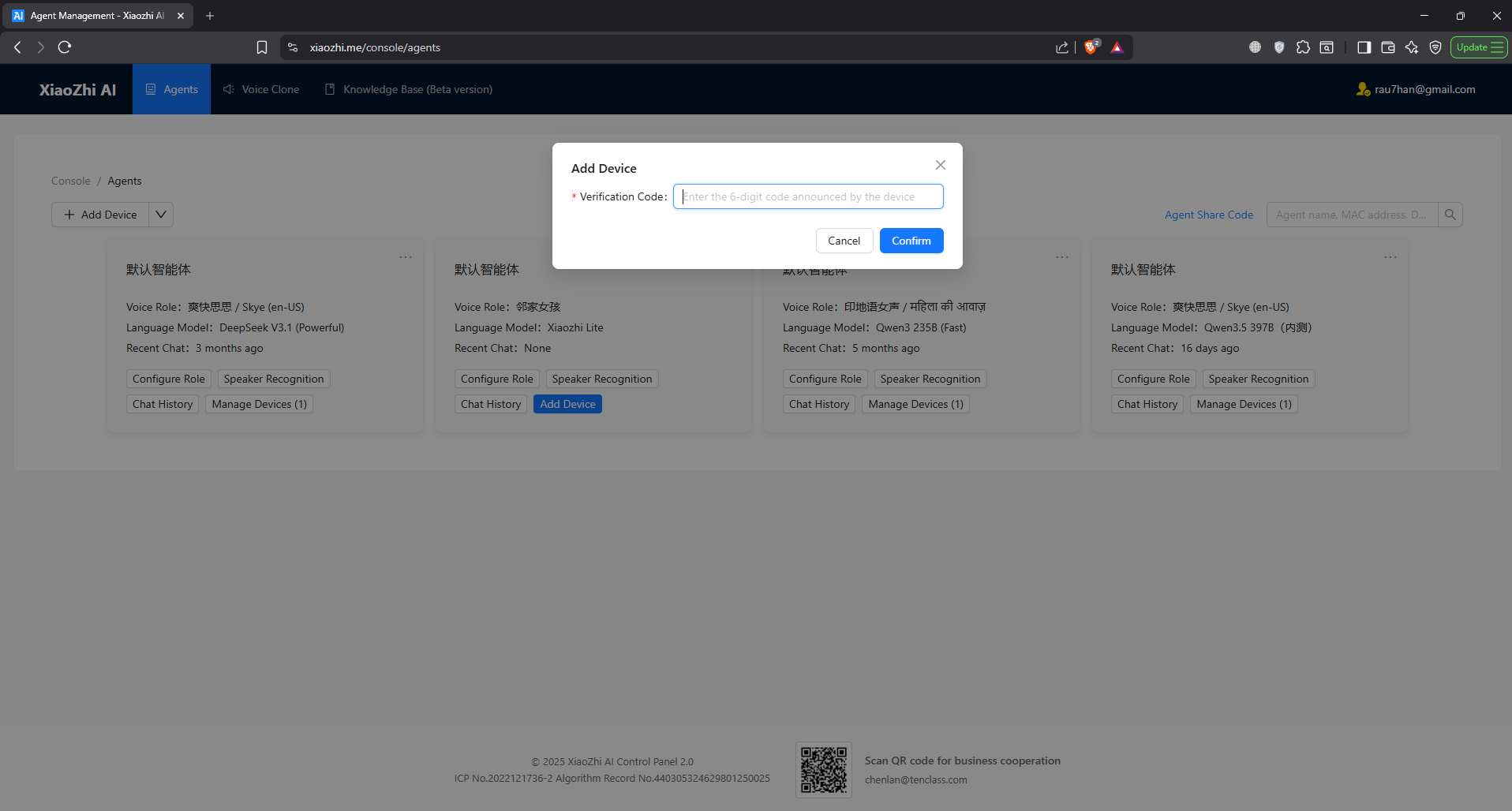
Task: Open Chat History for Qwen3 235B agent
Action: tap(819, 404)
